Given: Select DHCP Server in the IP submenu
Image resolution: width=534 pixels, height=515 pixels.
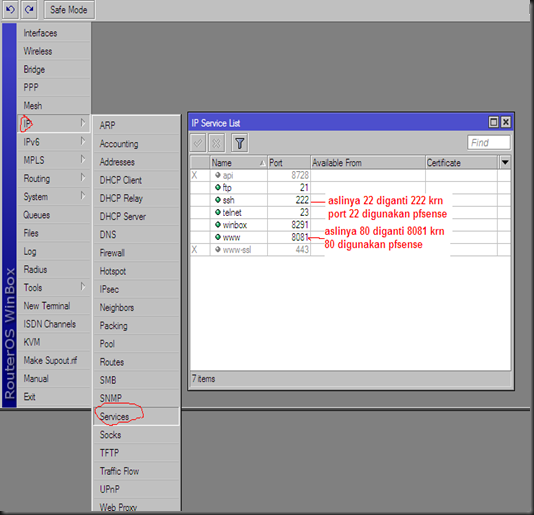Looking at the screenshot, I should [136, 217].
